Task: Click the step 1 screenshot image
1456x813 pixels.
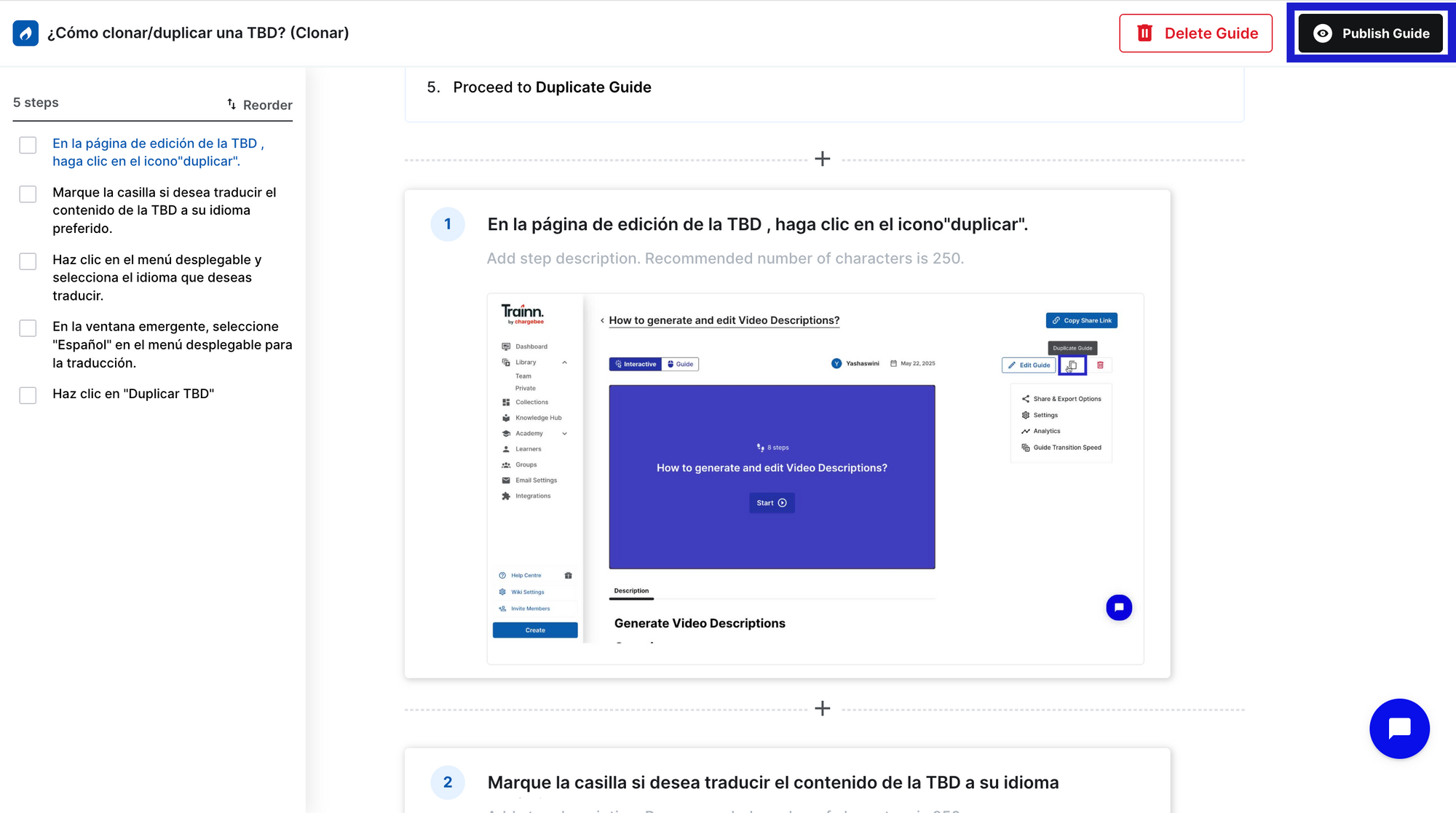Action: (x=815, y=478)
